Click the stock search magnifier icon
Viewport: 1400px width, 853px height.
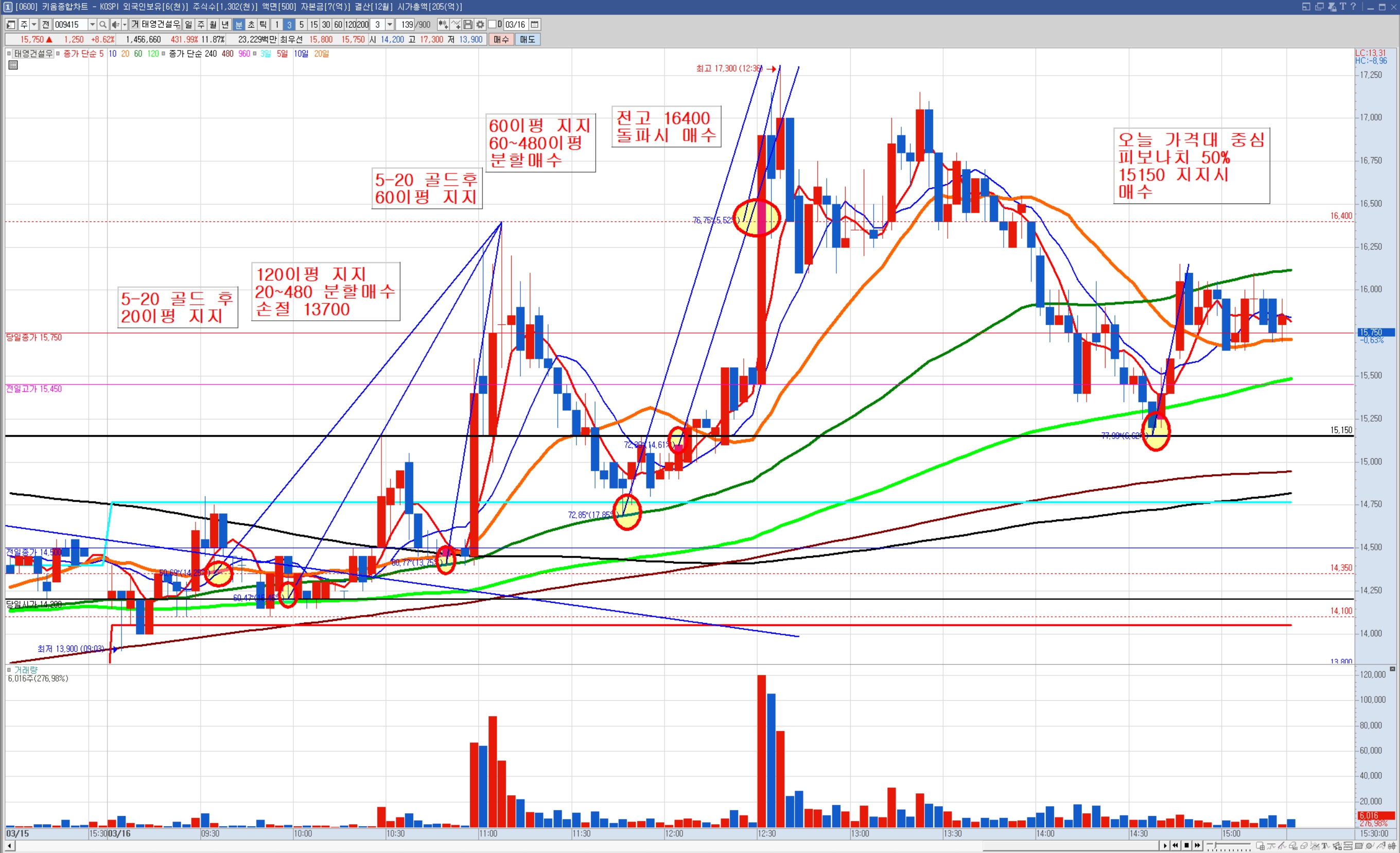[103, 24]
